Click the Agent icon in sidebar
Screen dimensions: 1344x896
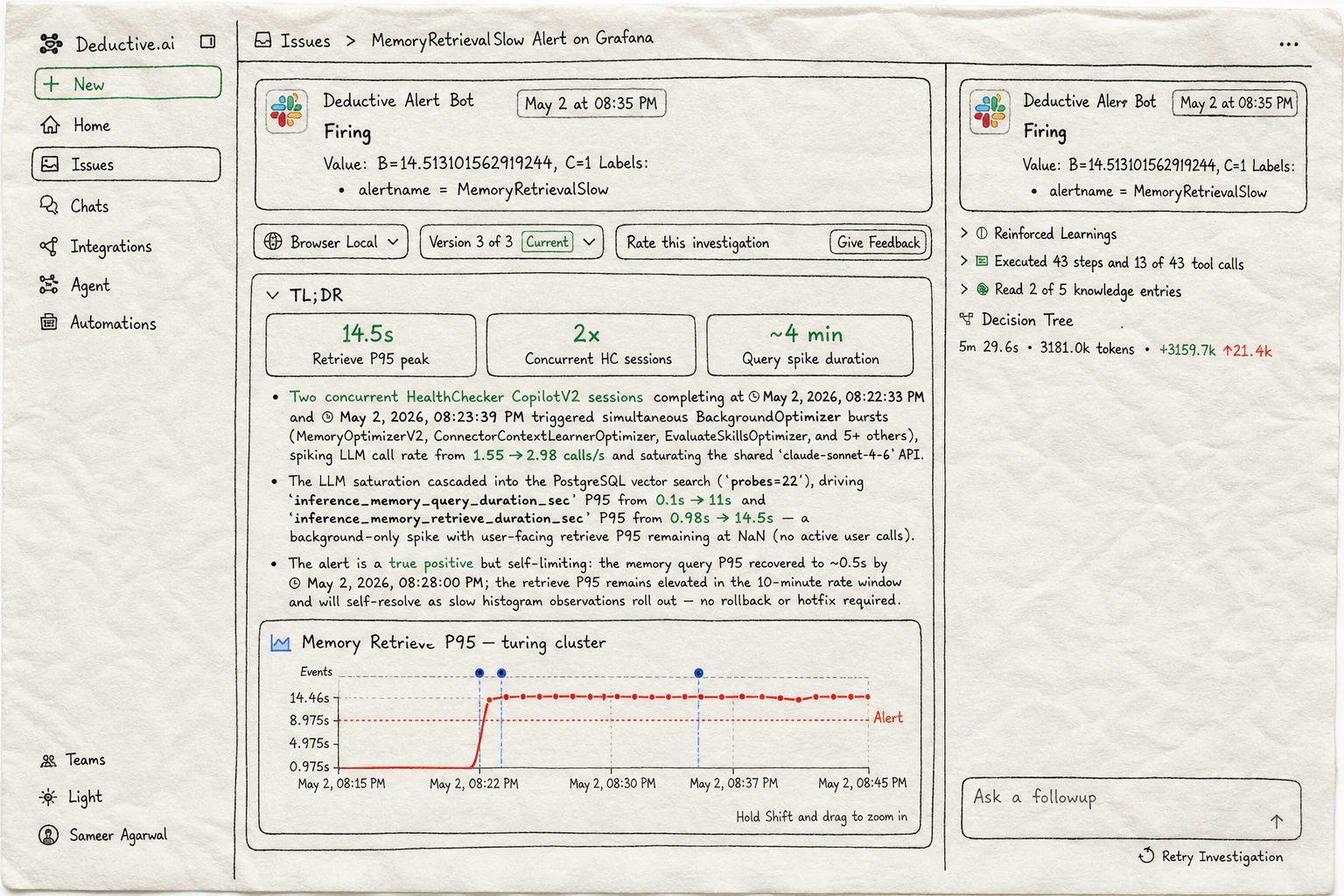(49, 284)
